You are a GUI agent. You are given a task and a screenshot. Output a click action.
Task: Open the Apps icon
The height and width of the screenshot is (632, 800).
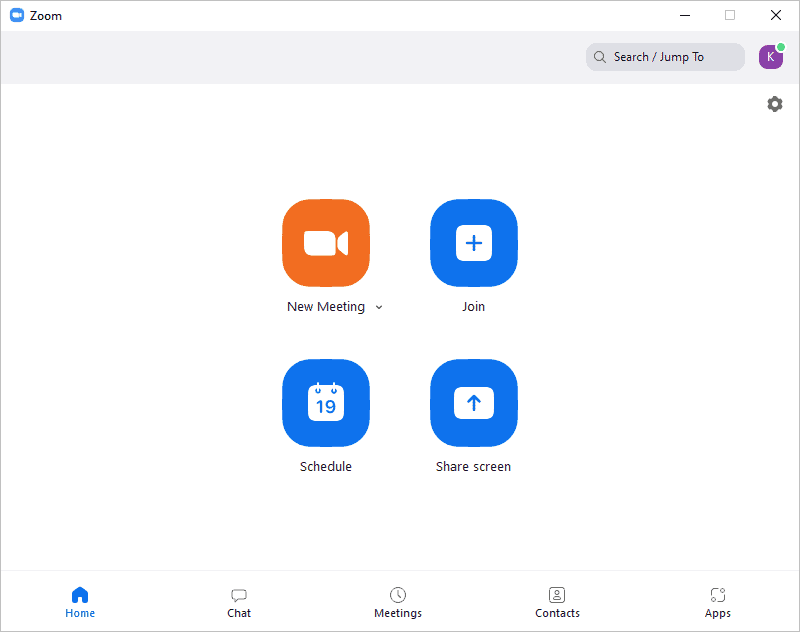click(x=717, y=595)
